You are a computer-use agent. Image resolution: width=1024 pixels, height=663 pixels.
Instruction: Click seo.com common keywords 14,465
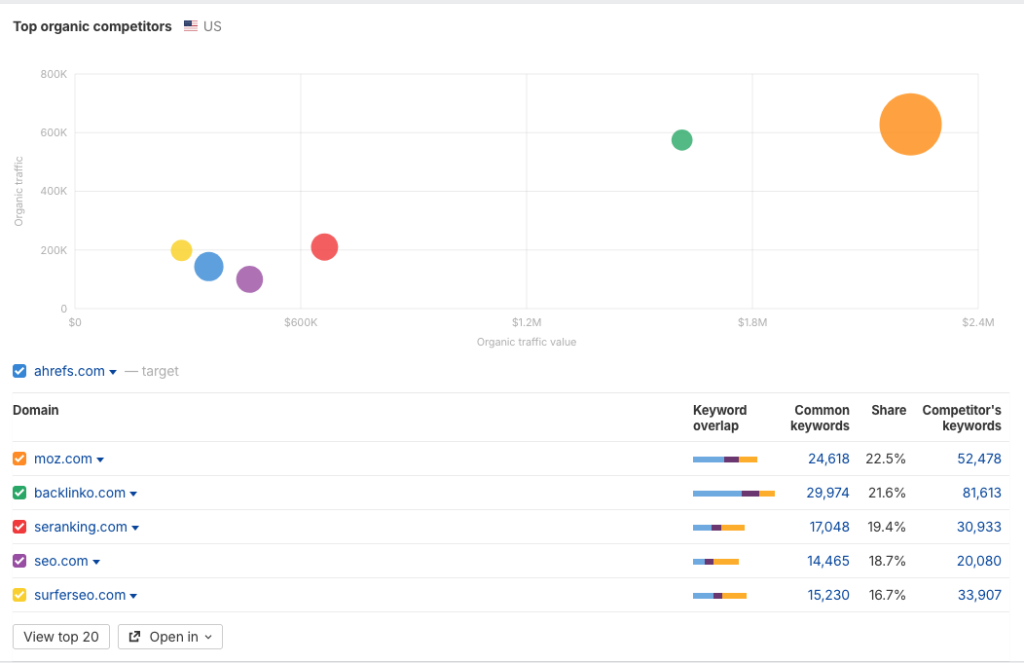click(x=828, y=560)
